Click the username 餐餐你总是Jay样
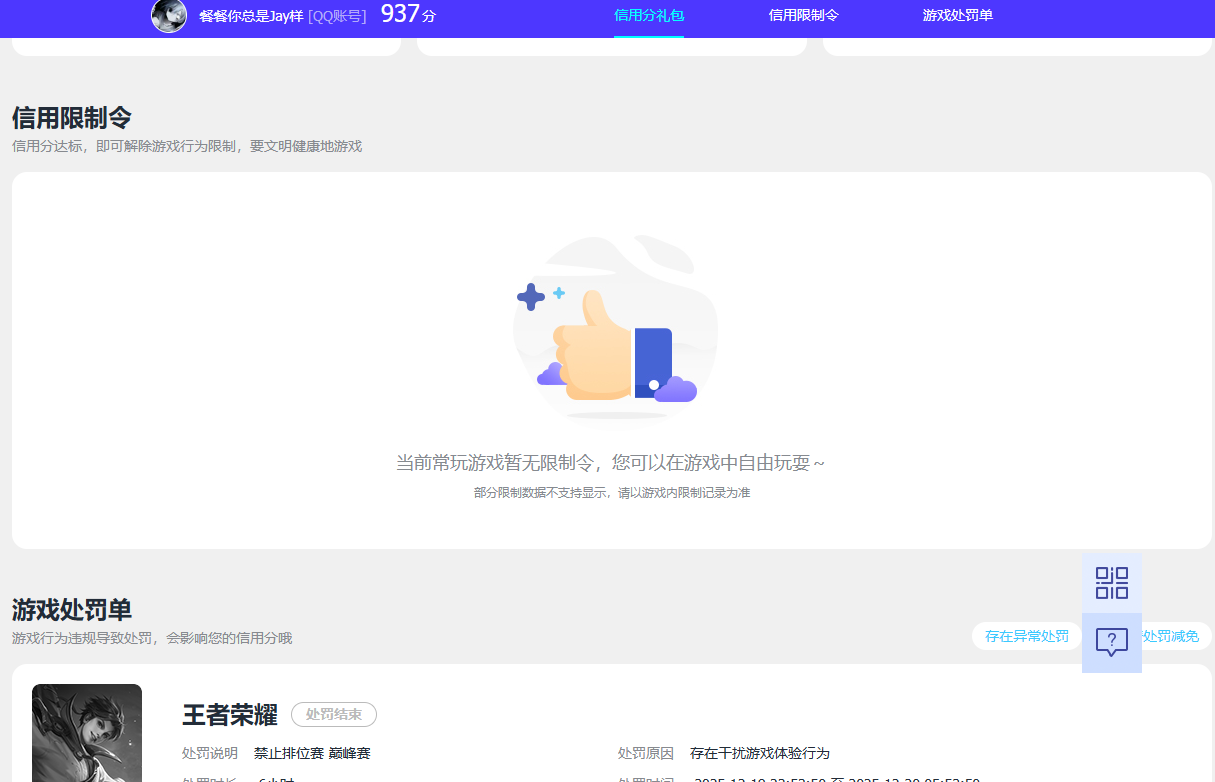This screenshot has width=1215, height=782. 251,16
